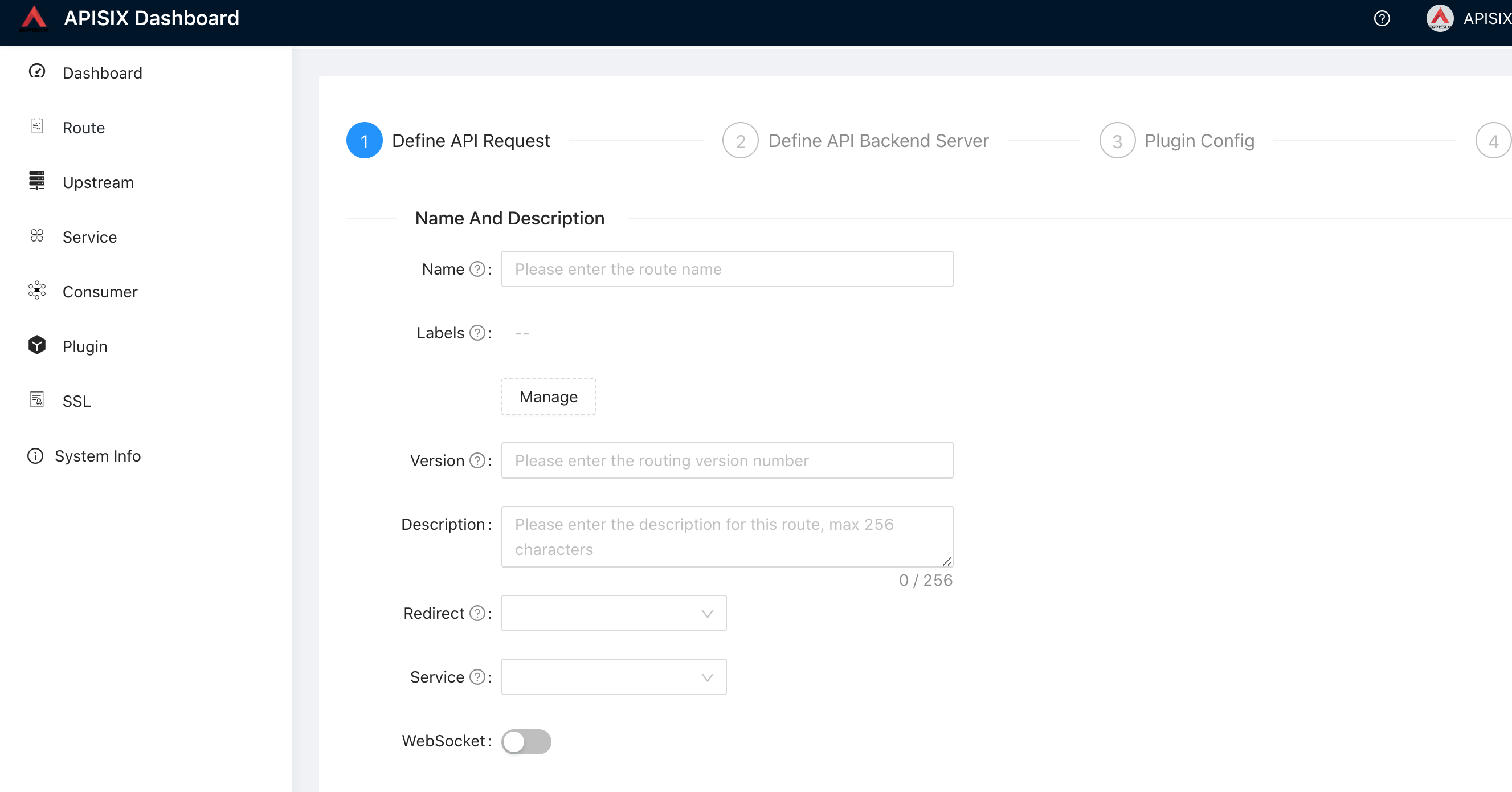Click the step 4 circle in stepper
This screenshot has width=1512, height=792.
(x=1493, y=141)
